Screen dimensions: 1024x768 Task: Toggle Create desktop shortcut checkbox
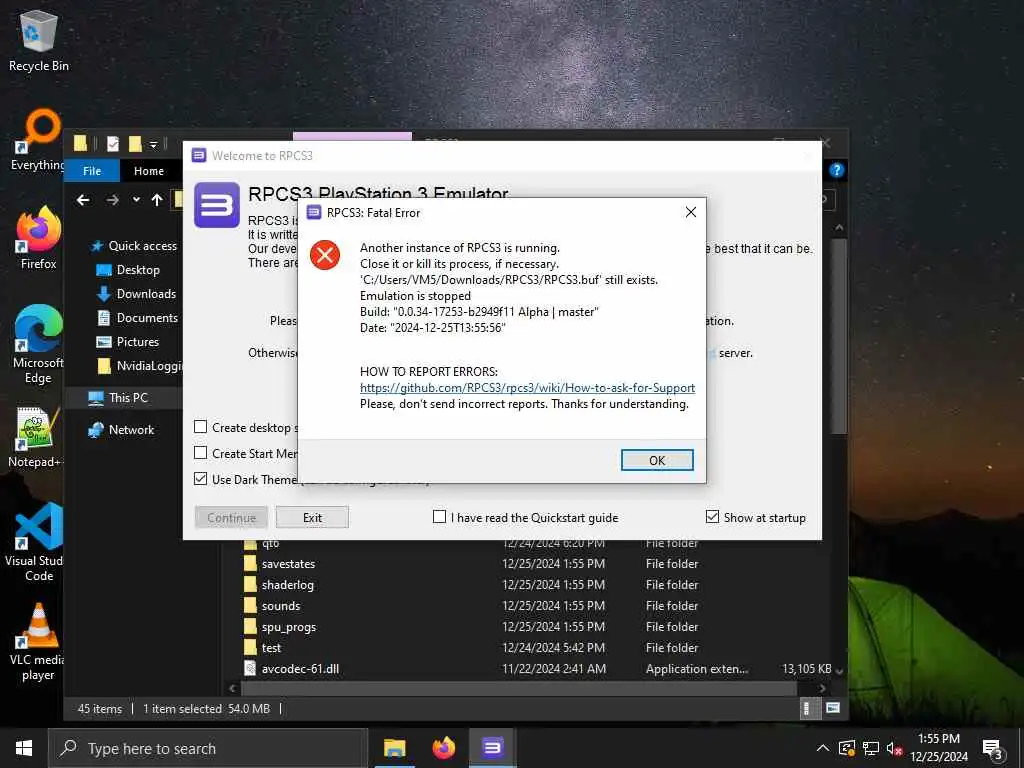200,427
